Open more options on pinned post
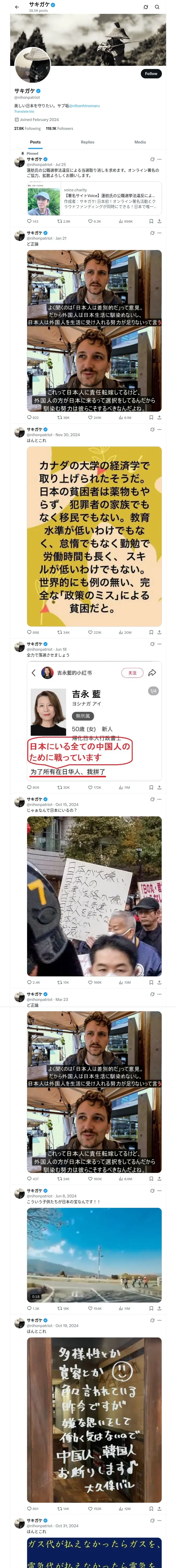Screen dimensions: 176x1568 point(160,159)
